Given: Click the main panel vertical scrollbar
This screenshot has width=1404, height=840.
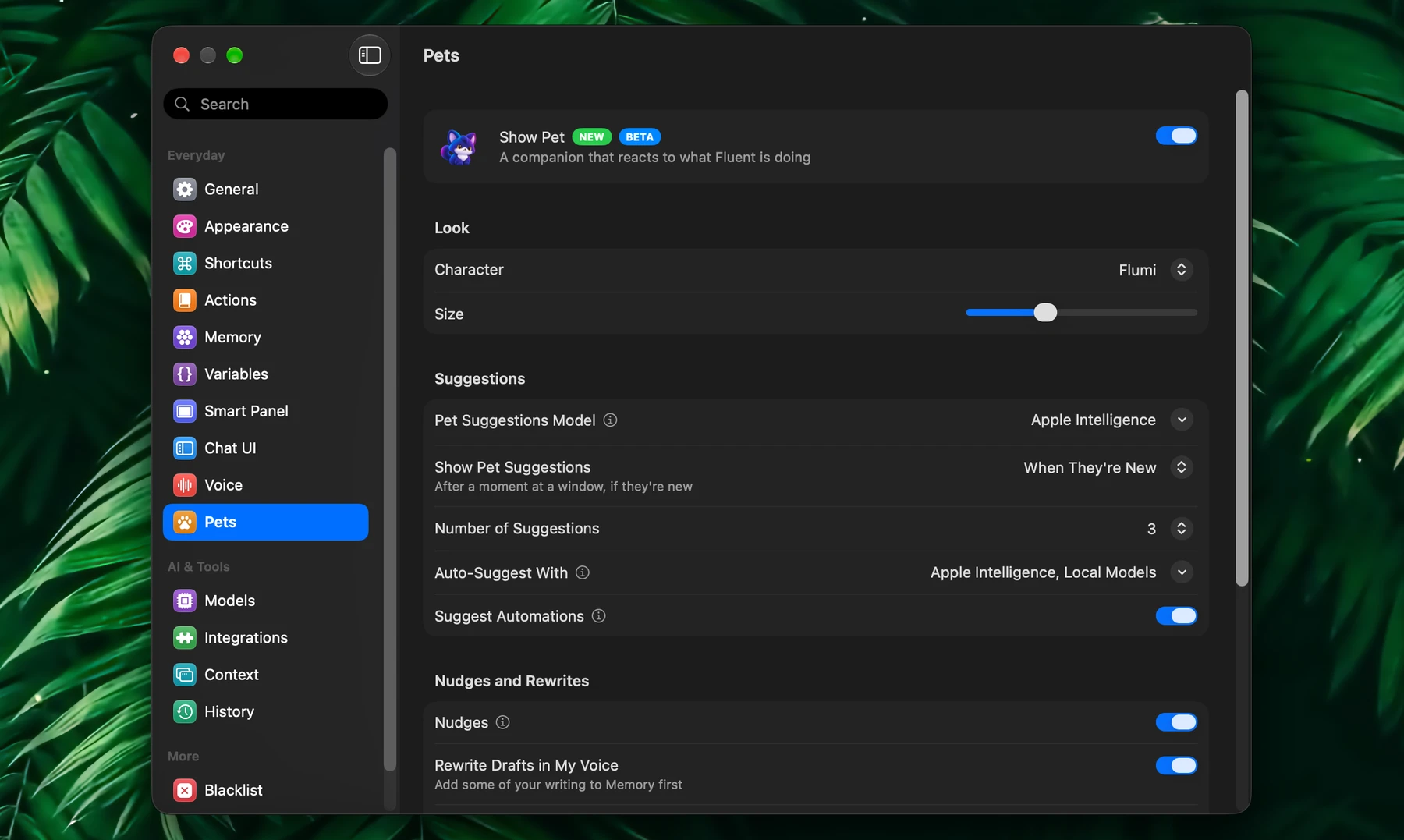Looking at the screenshot, I should [1242, 338].
